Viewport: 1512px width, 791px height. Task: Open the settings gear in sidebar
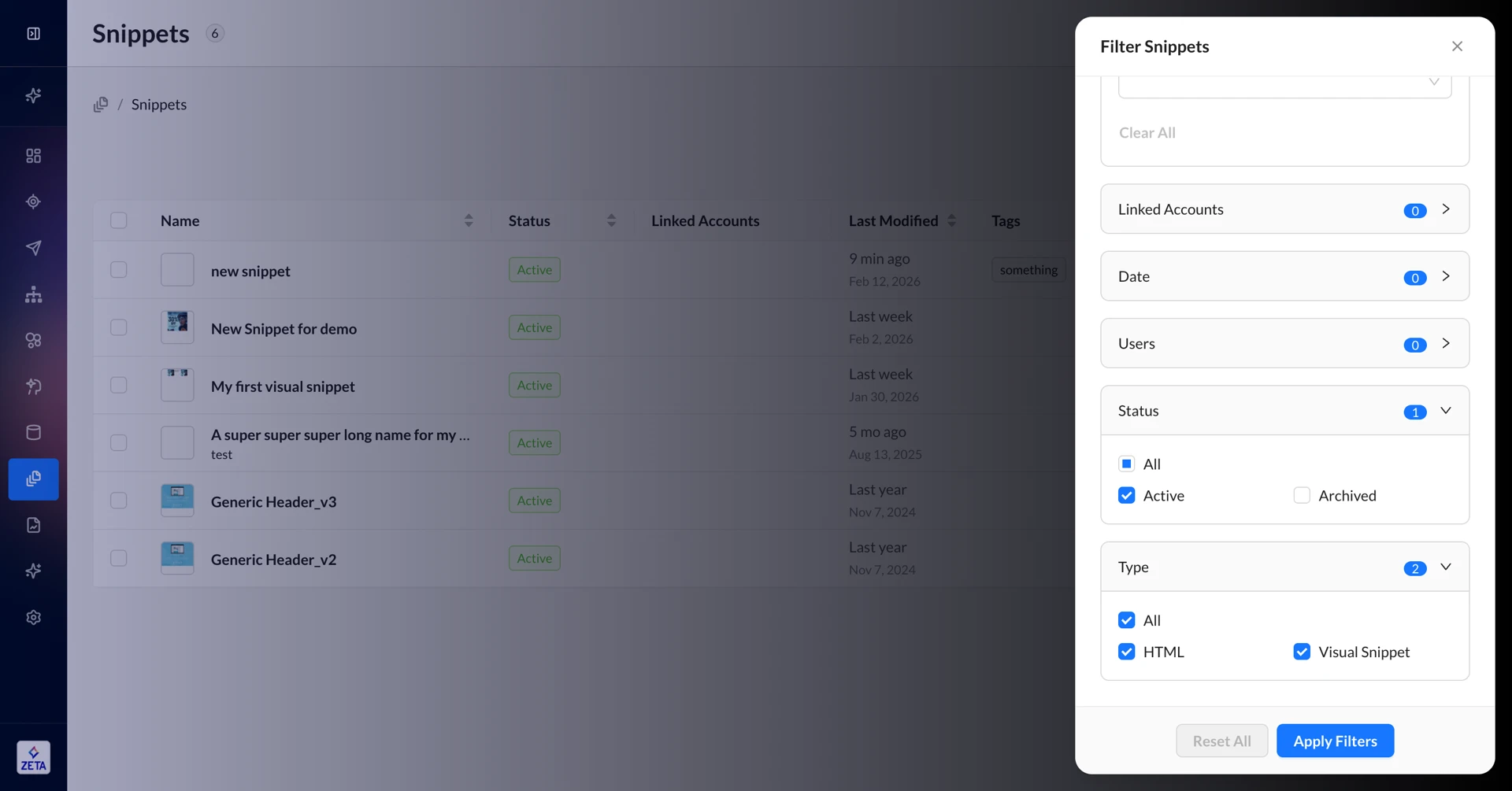tap(33, 617)
